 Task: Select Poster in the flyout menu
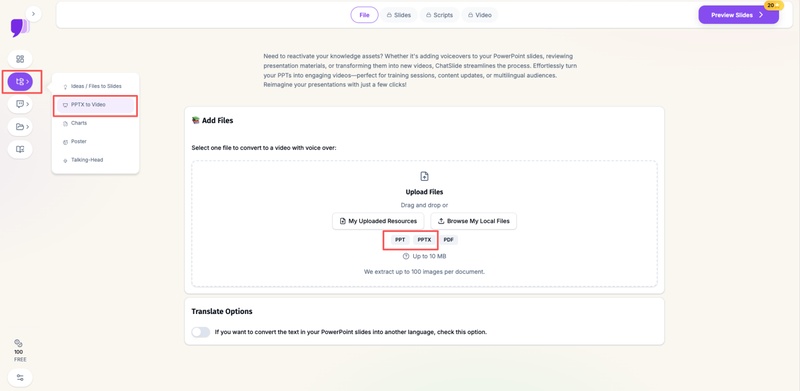coord(95,141)
